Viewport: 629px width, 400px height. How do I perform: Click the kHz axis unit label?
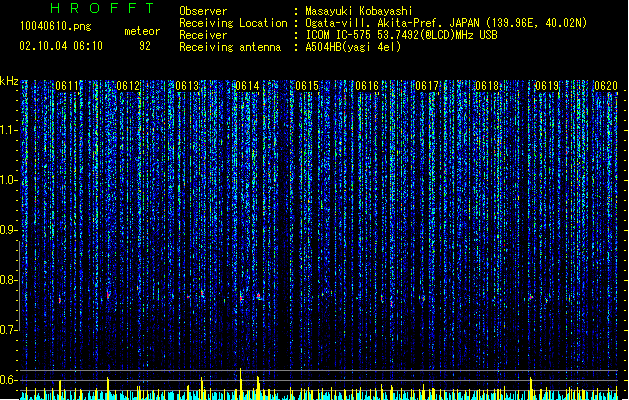tap(9, 81)
